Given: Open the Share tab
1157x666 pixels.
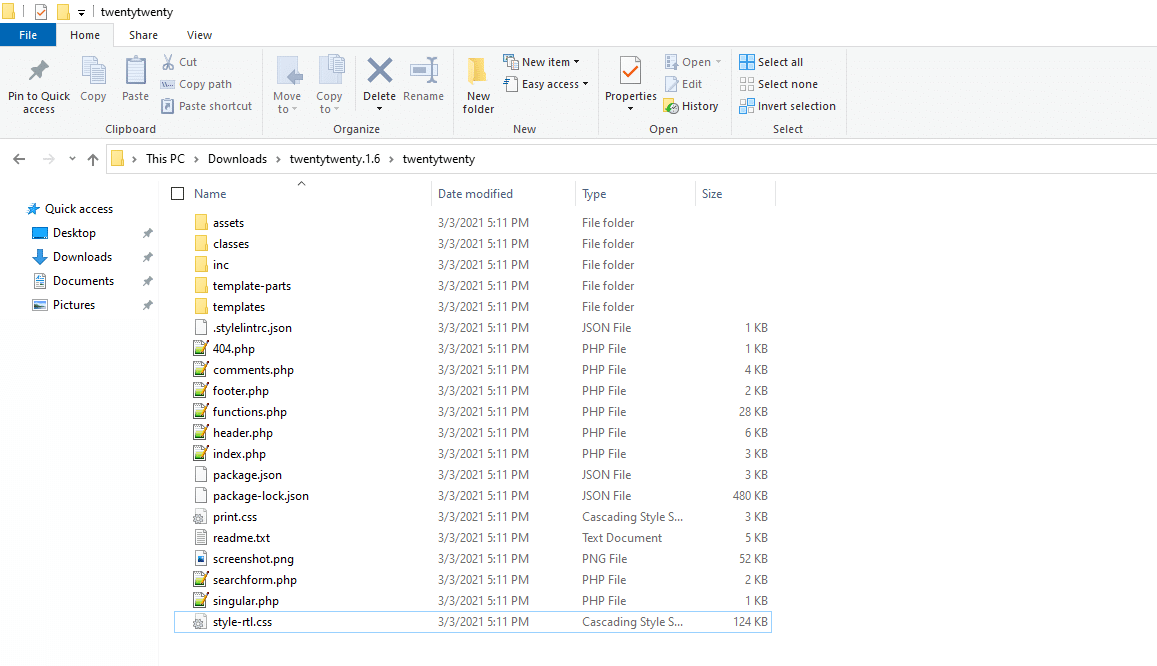Looking at the screenshot, I should pyautogui.click(x=143, y=34).
